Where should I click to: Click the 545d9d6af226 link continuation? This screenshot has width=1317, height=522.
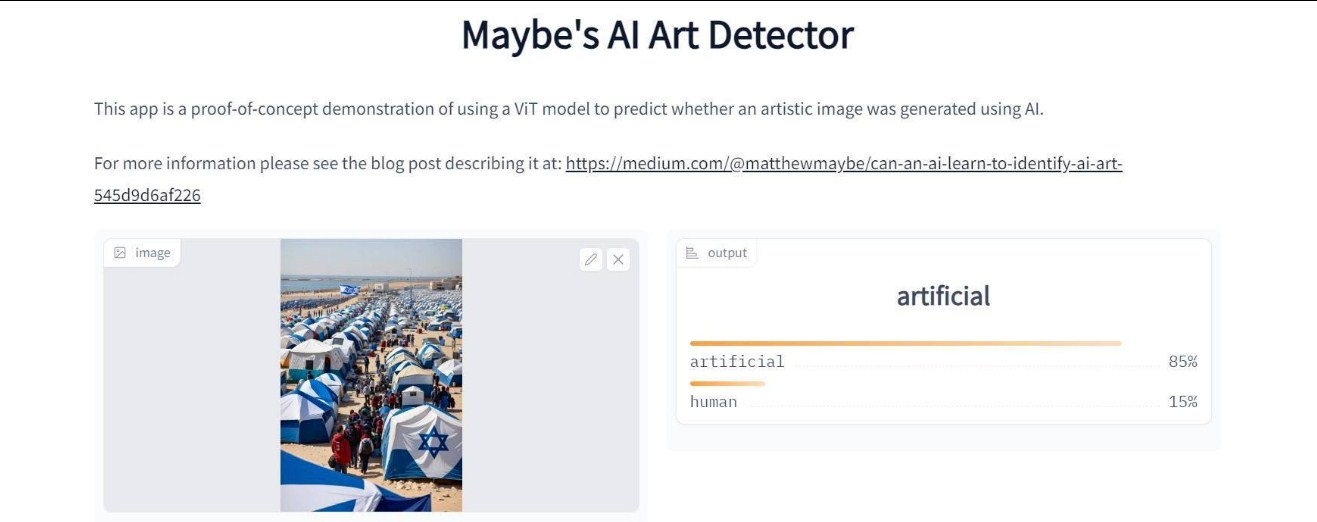click(147, 195)
